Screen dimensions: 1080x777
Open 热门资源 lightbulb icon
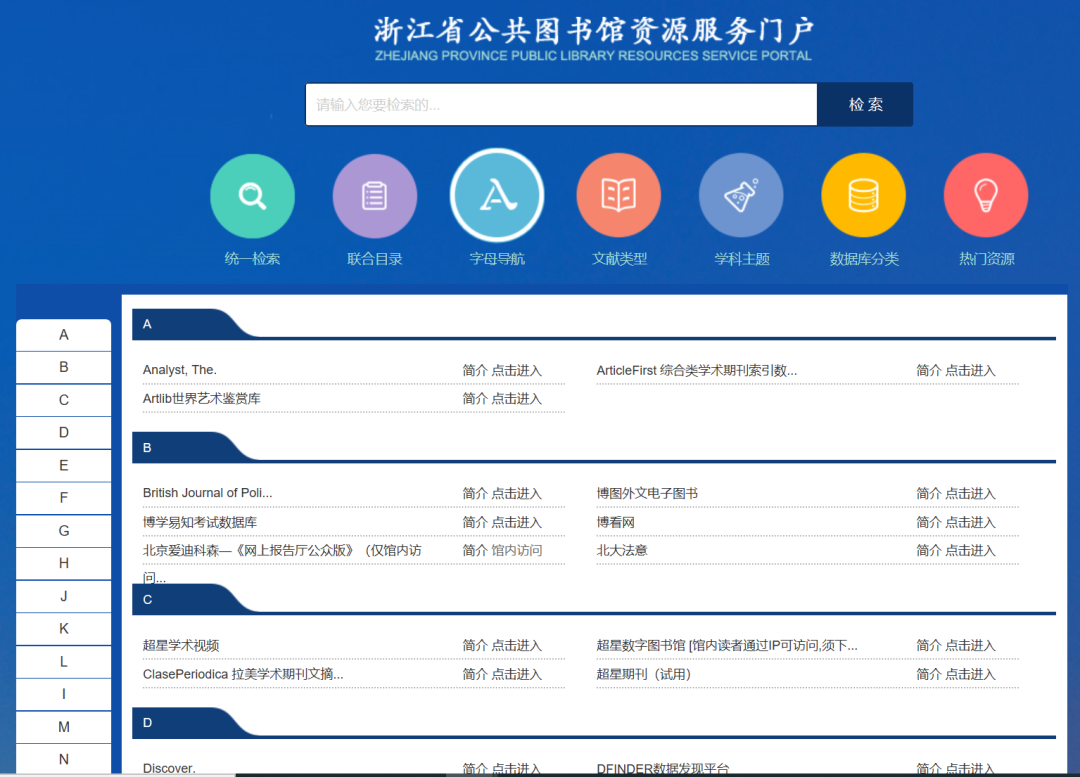pos(986,196)
